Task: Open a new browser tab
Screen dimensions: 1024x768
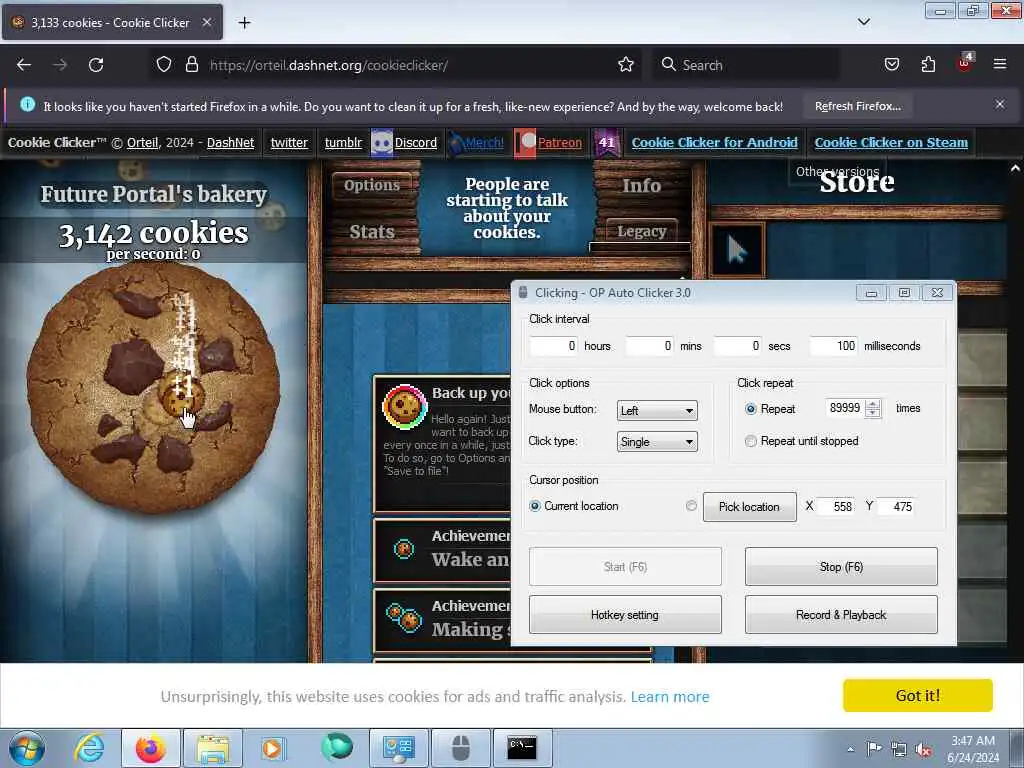Action: tap(244, 23)
